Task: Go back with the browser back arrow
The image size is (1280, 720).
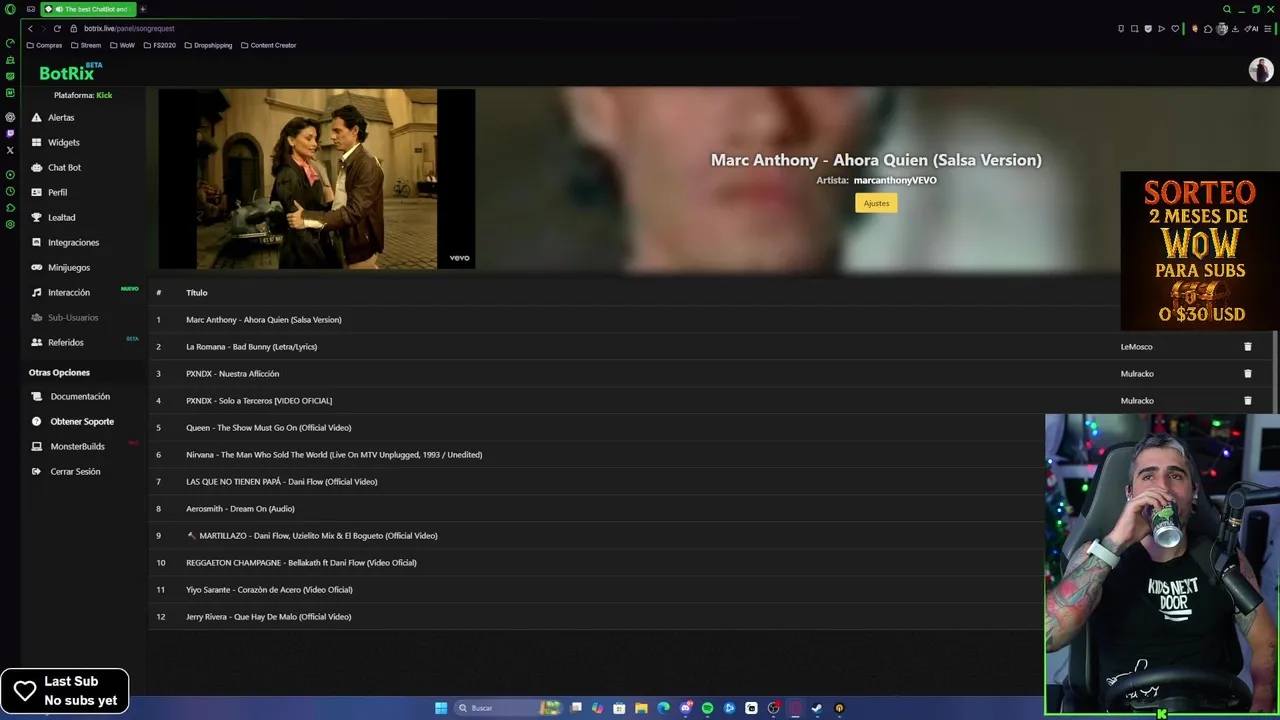Action: 30,29
